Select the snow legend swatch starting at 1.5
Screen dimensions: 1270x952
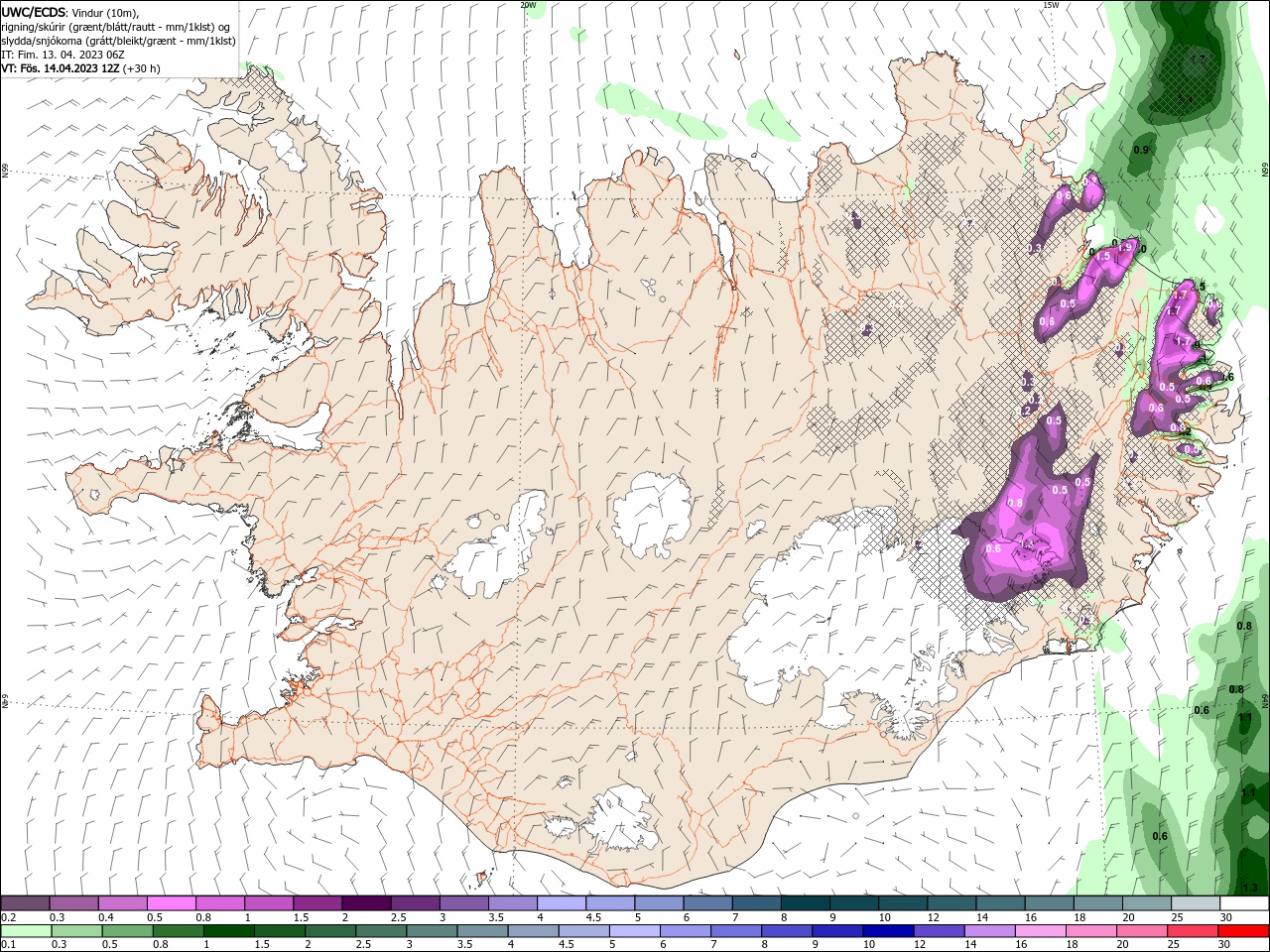pos(317,903)
